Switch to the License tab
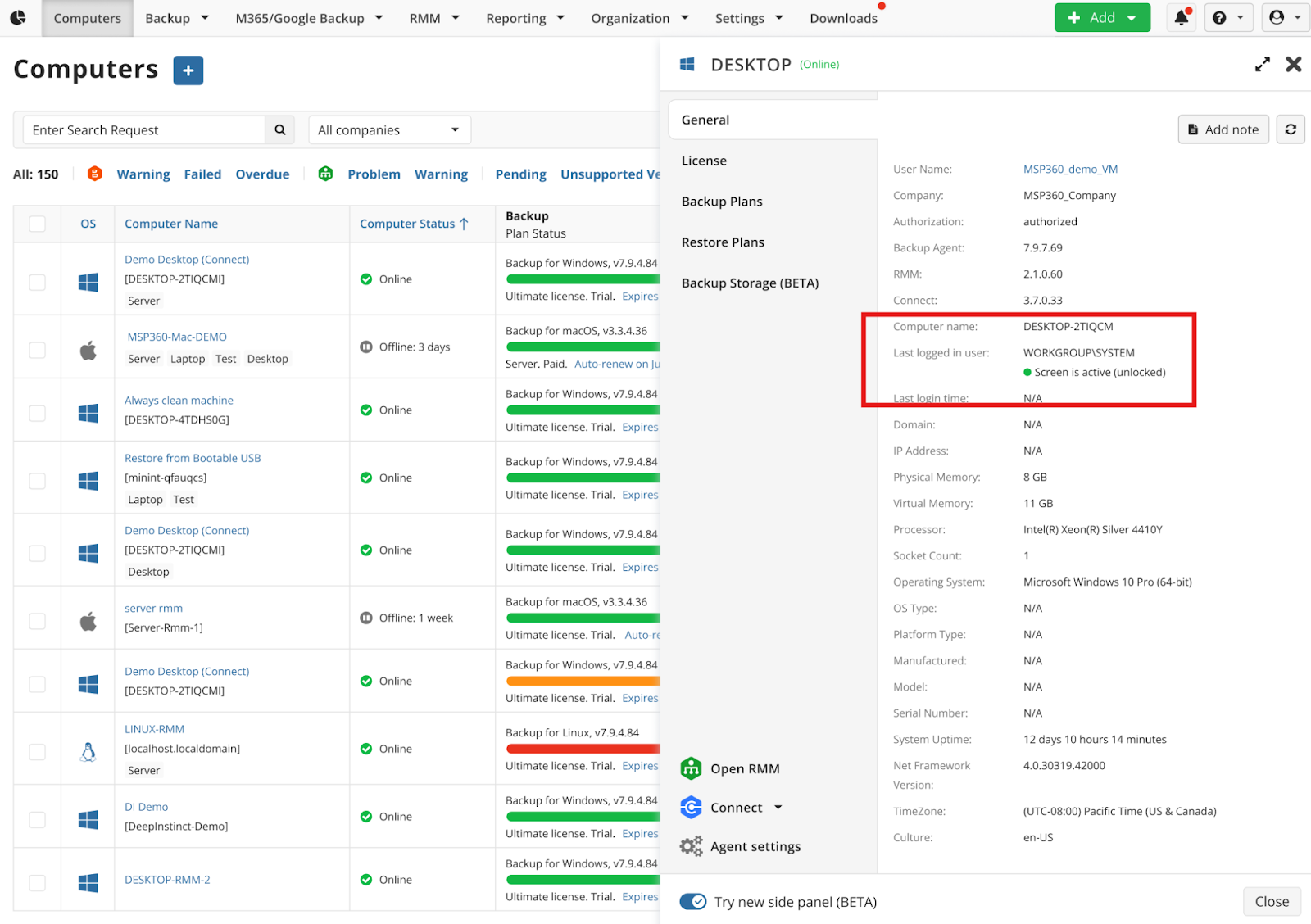This screenshot has width=1311, height=924. tap(704, 161)
